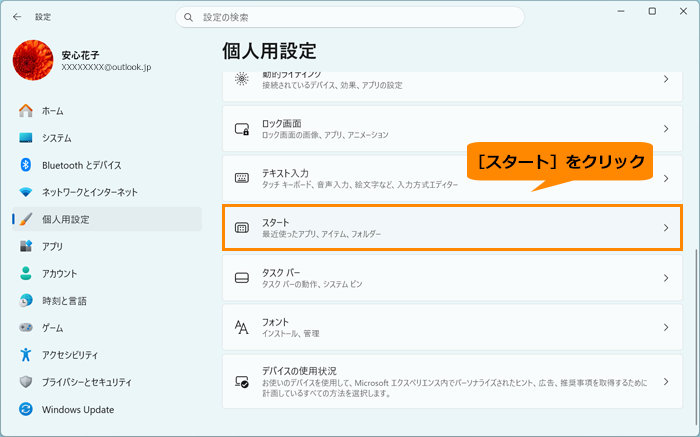Click the network Wi-Fi icon
The width and height of the screenshot is (700, 437).
point(26,192)
